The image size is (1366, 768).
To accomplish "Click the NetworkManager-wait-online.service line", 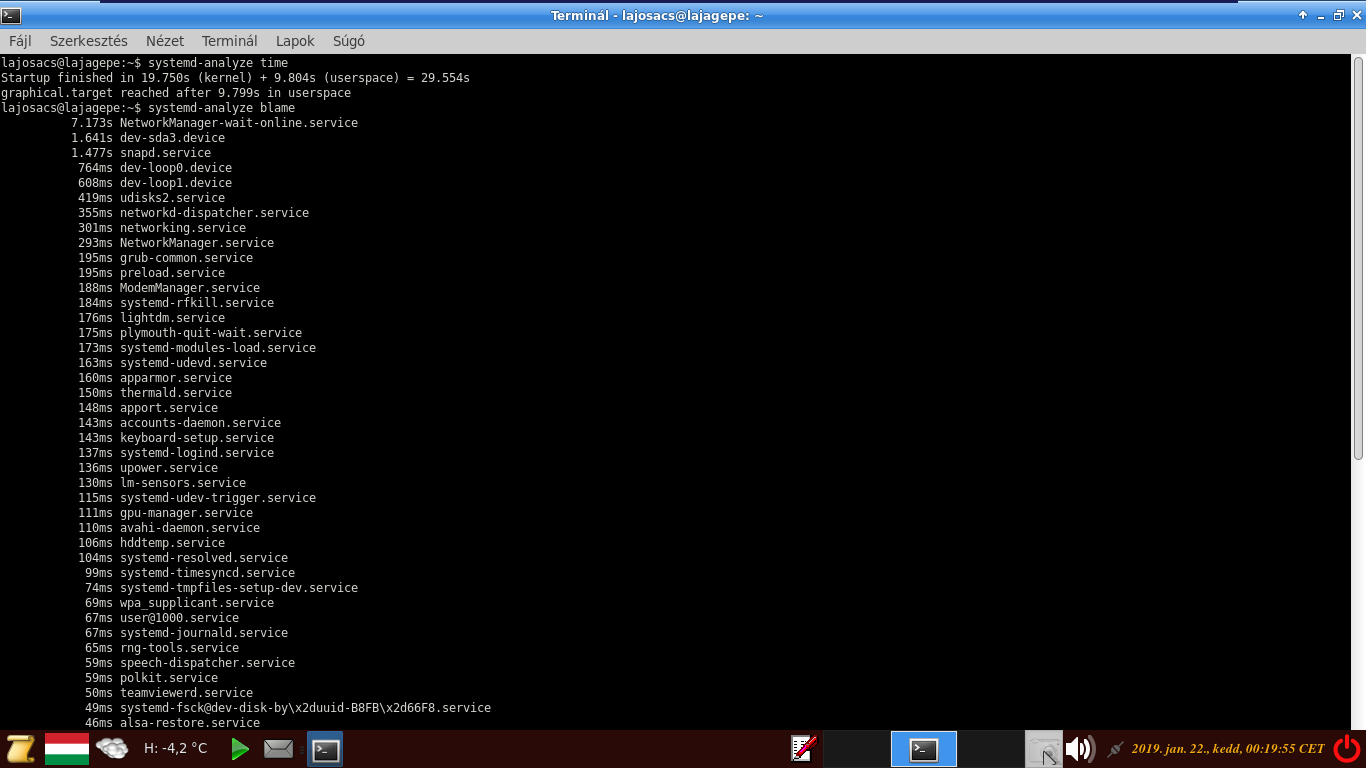I will [214, 123].
